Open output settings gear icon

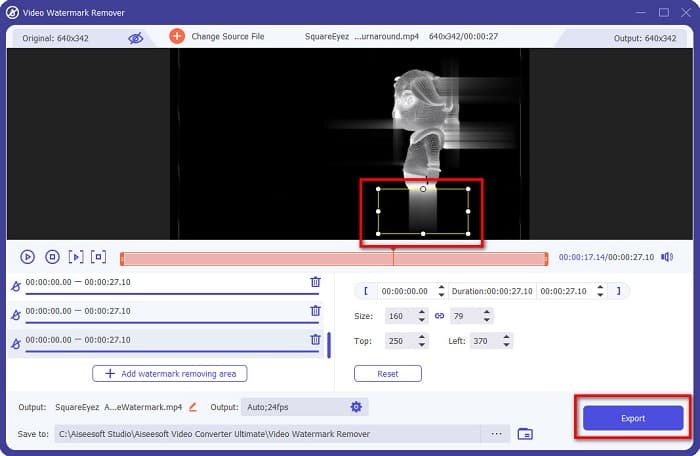tap(356, 407)
